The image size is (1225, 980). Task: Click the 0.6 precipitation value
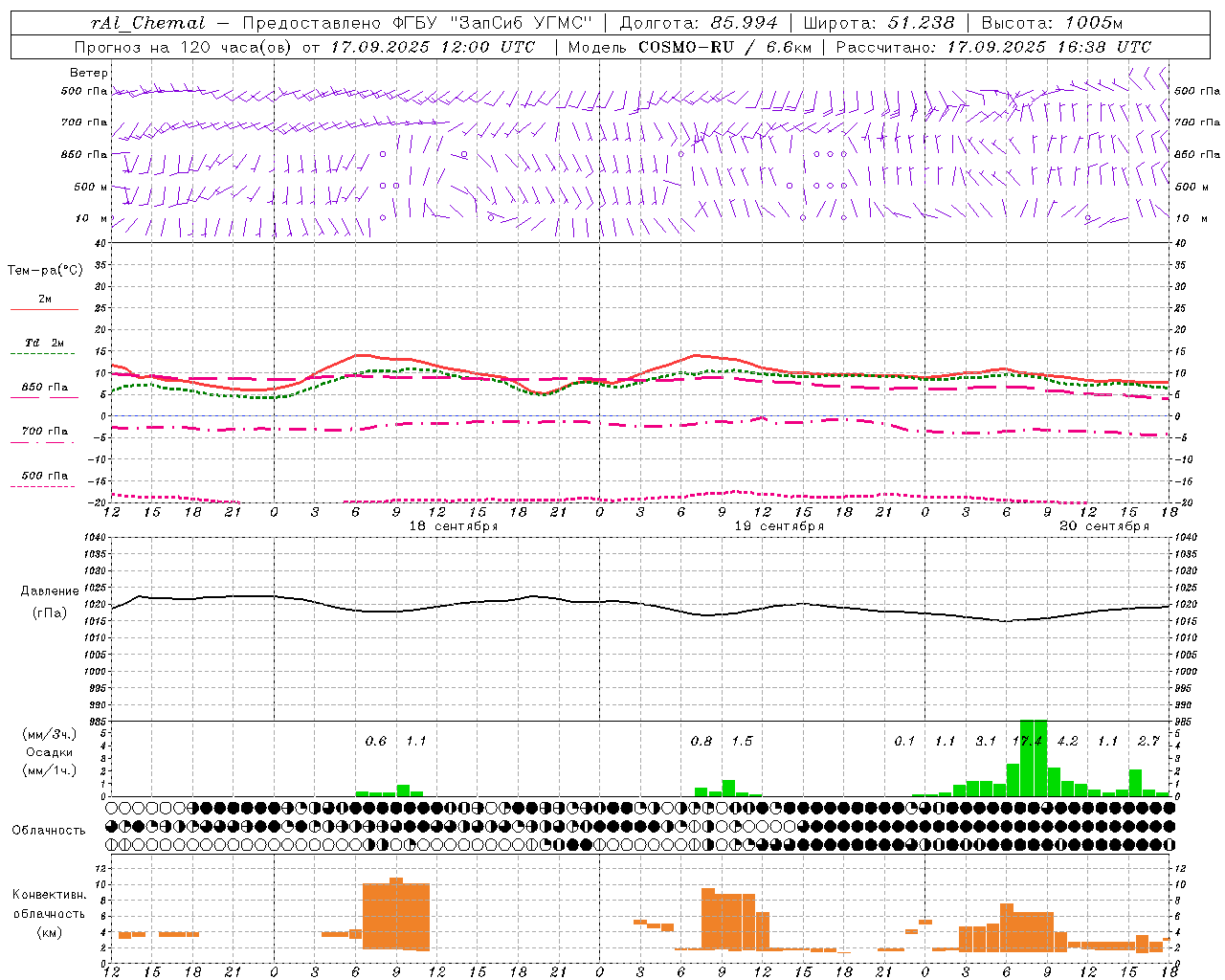pos(376,742)
